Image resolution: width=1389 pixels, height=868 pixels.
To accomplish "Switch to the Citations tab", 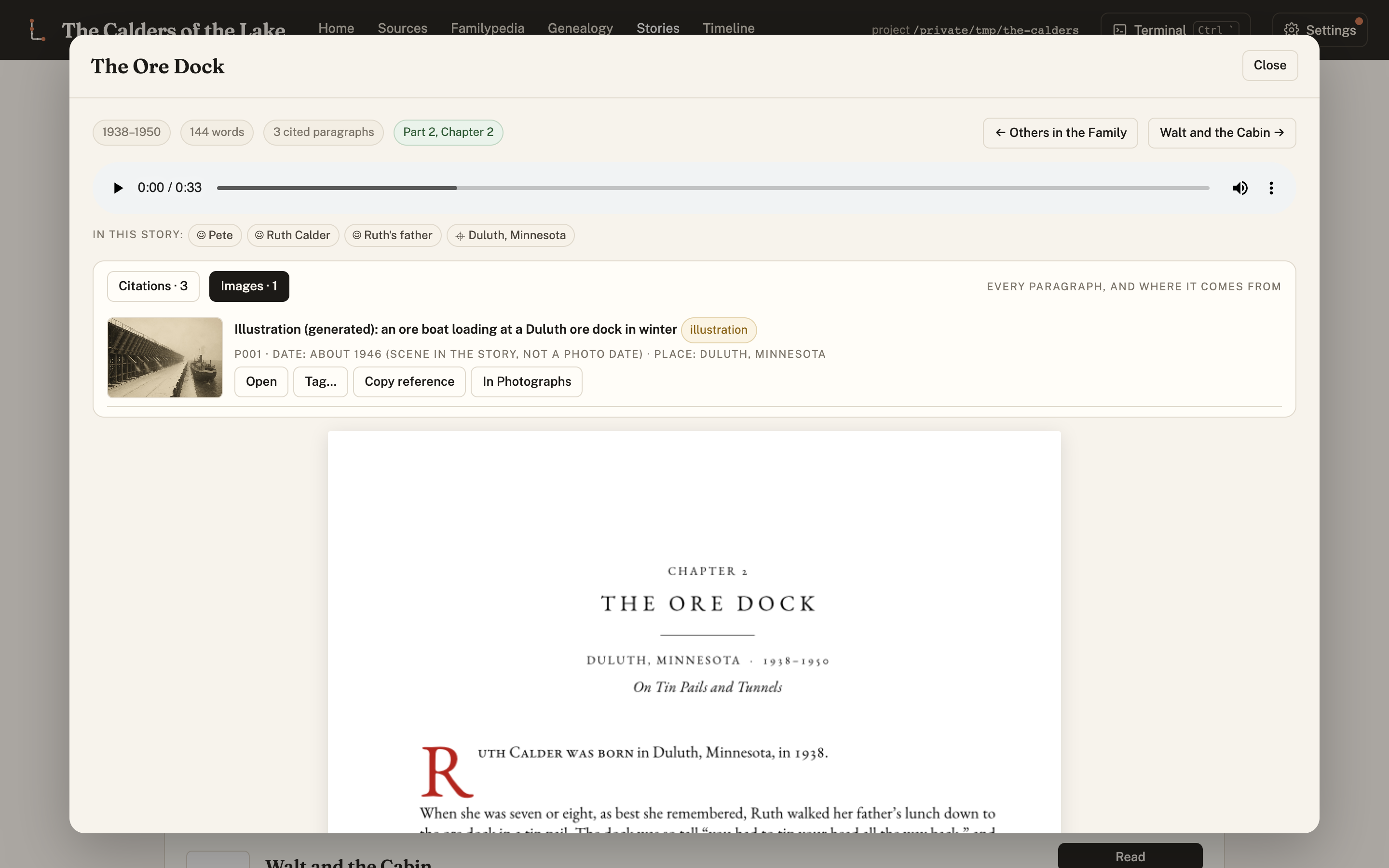I will tap(153, 286).
